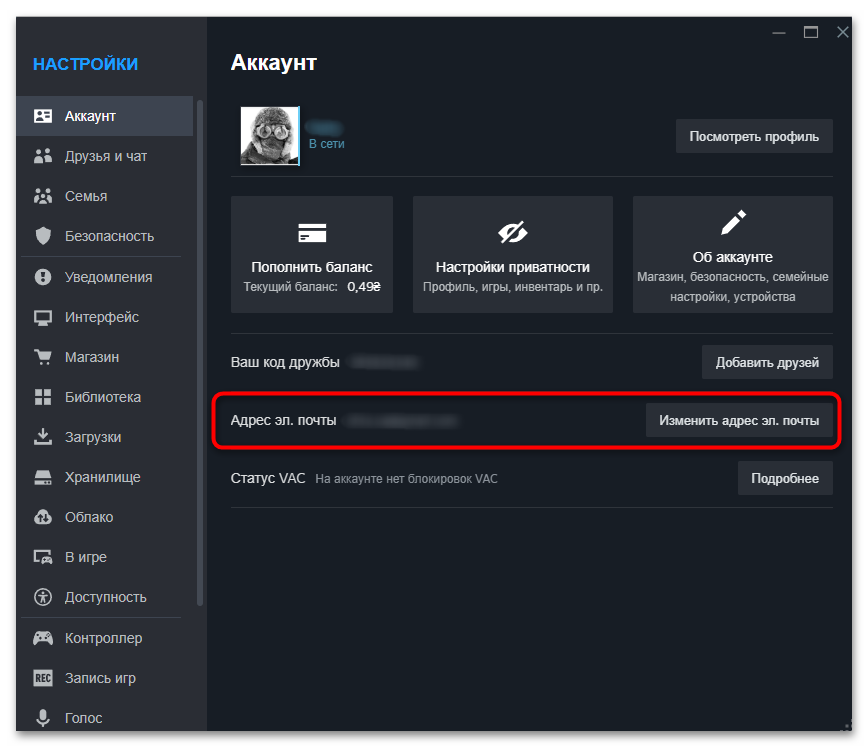868x747 pixels.
Task: Switch to the Загрузки section
Action: 105,437
